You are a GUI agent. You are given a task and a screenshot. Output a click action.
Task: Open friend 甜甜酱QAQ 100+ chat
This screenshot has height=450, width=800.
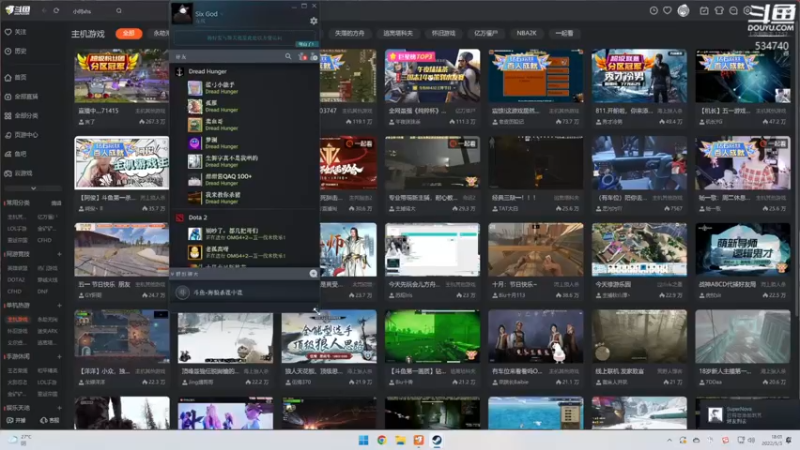(x=246, y=180)
